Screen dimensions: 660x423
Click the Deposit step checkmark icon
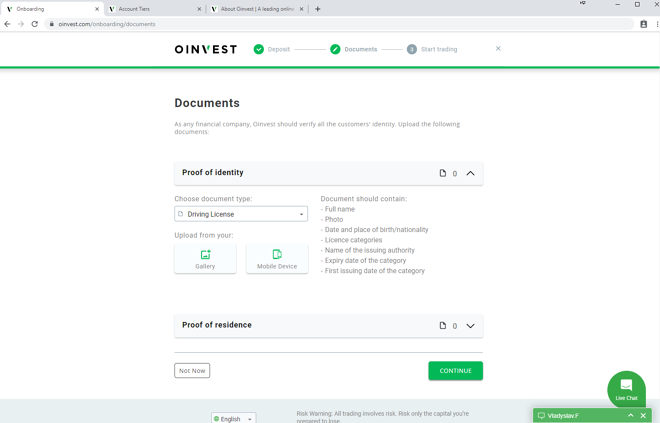pyautogui.click(x=258, y=49)
